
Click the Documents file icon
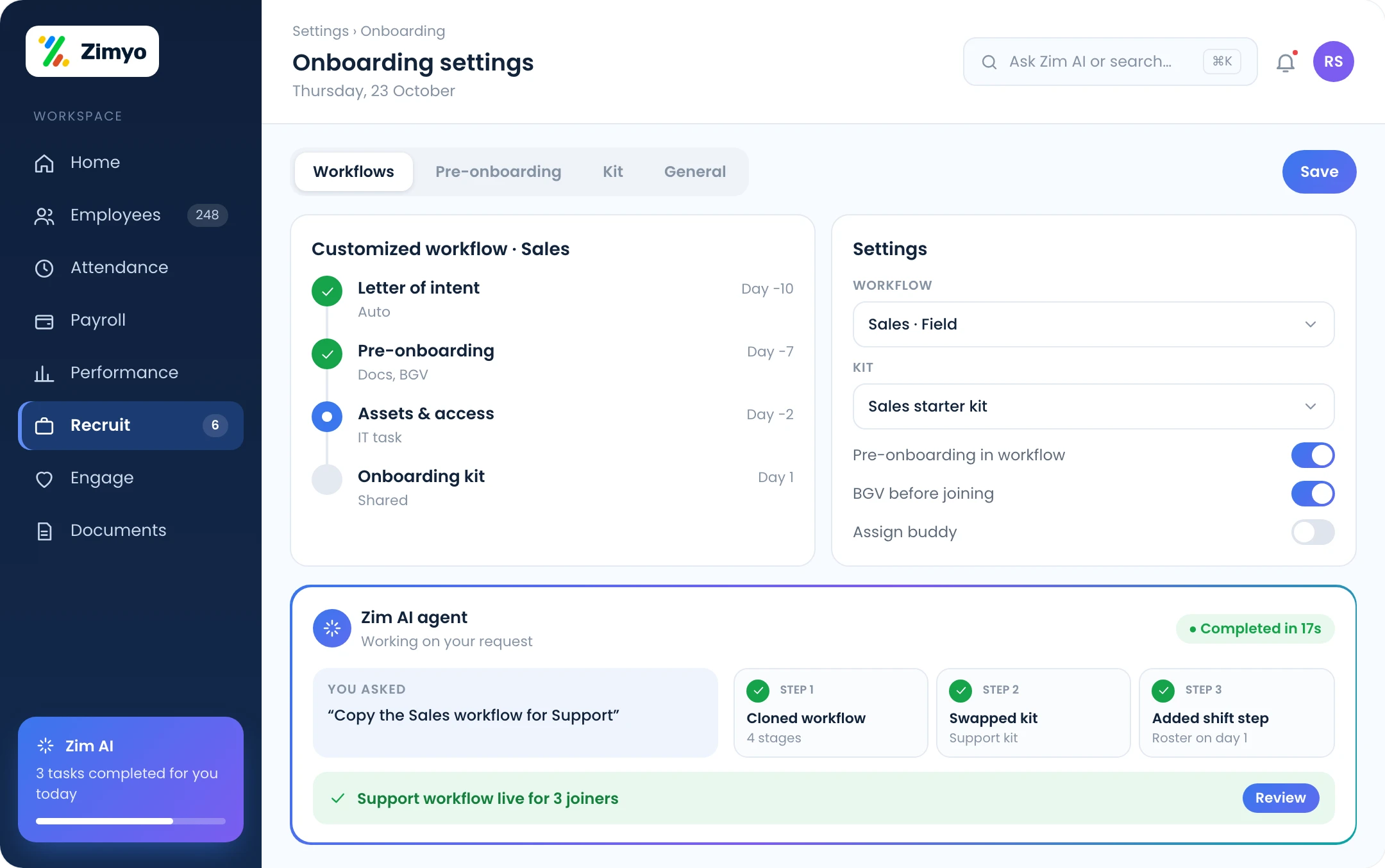(44, 531)
